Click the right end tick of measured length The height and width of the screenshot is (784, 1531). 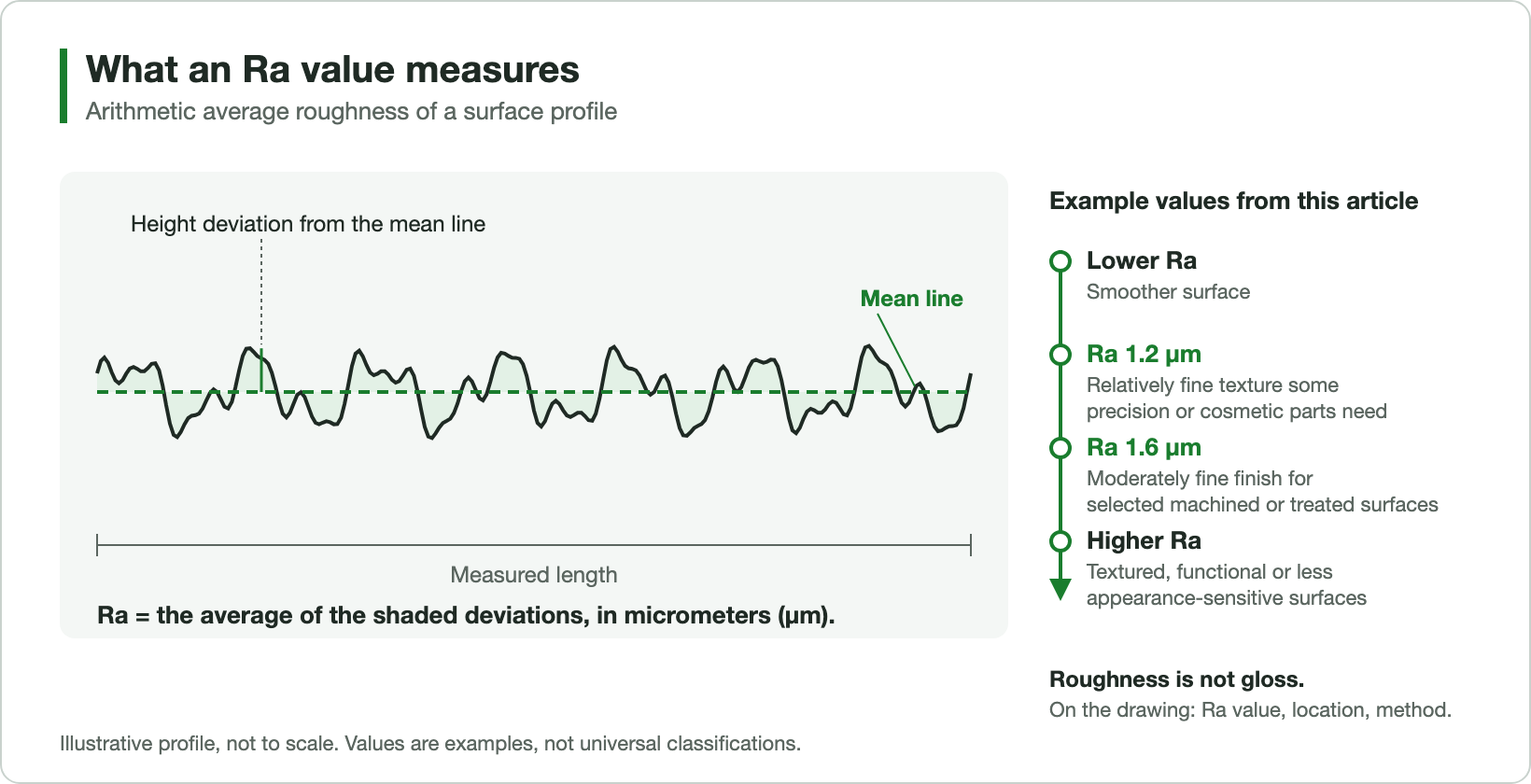(971, 545)
